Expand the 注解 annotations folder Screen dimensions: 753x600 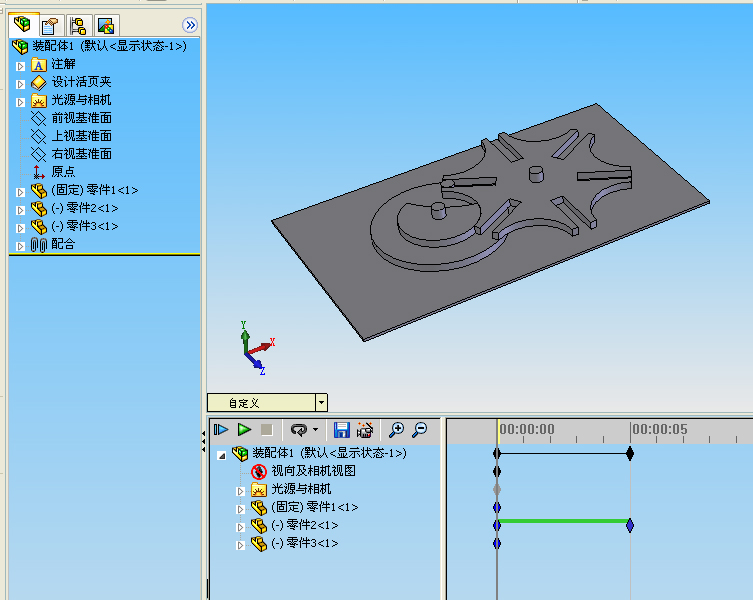(x=20, y=66)
